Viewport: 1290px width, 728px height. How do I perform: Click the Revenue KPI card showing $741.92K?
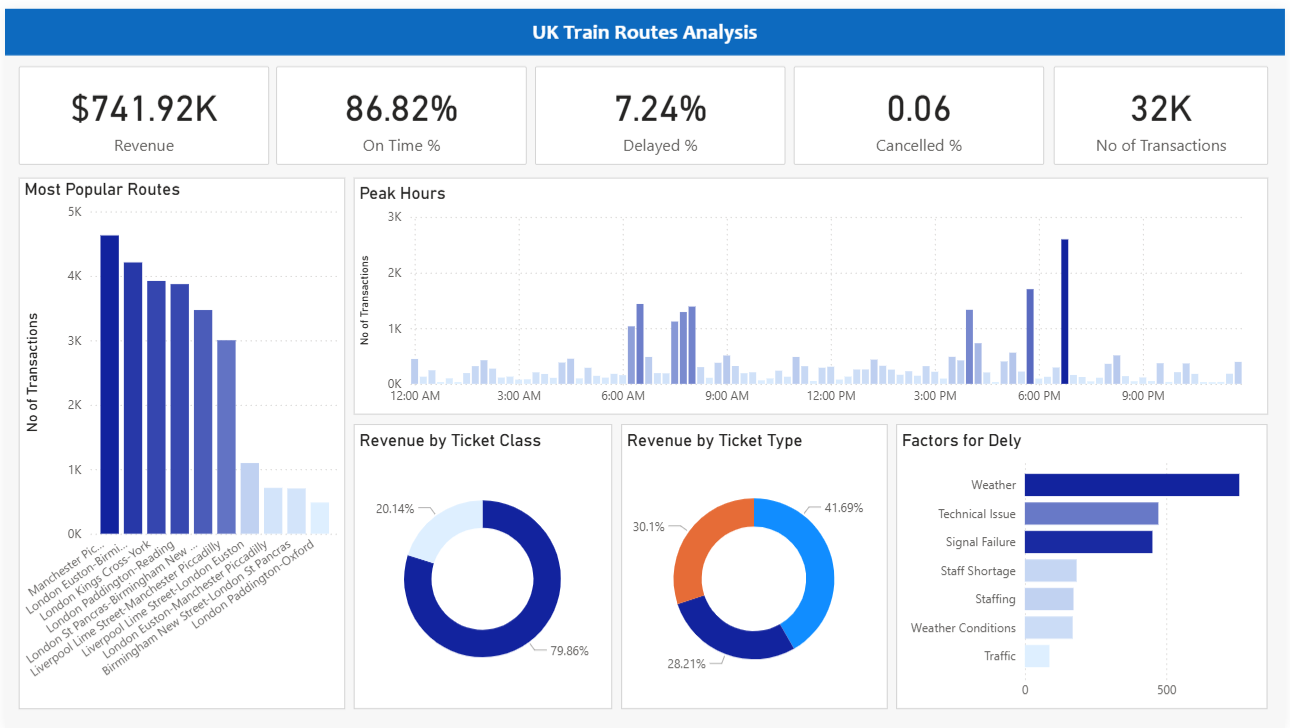coord(144,116)
